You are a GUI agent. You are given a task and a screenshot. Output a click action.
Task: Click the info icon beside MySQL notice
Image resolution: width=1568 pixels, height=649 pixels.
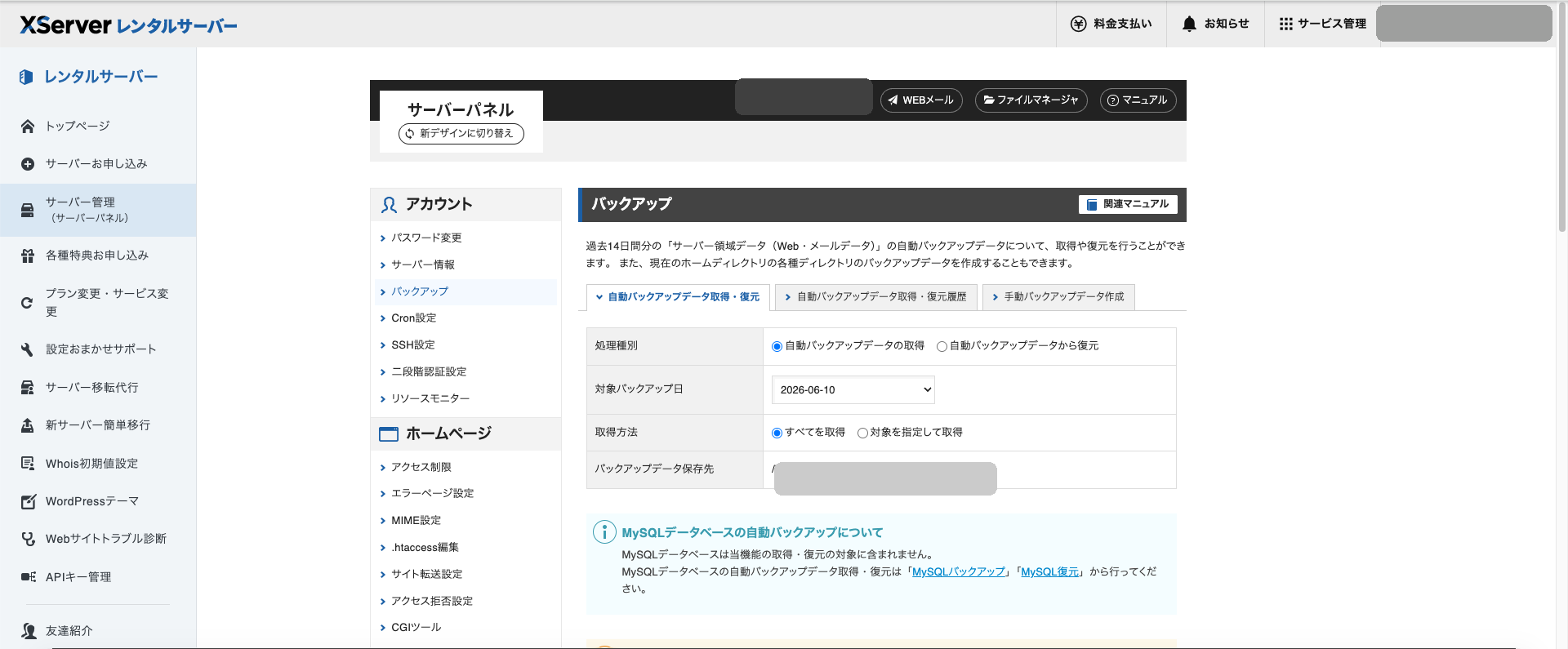[604, 532]
